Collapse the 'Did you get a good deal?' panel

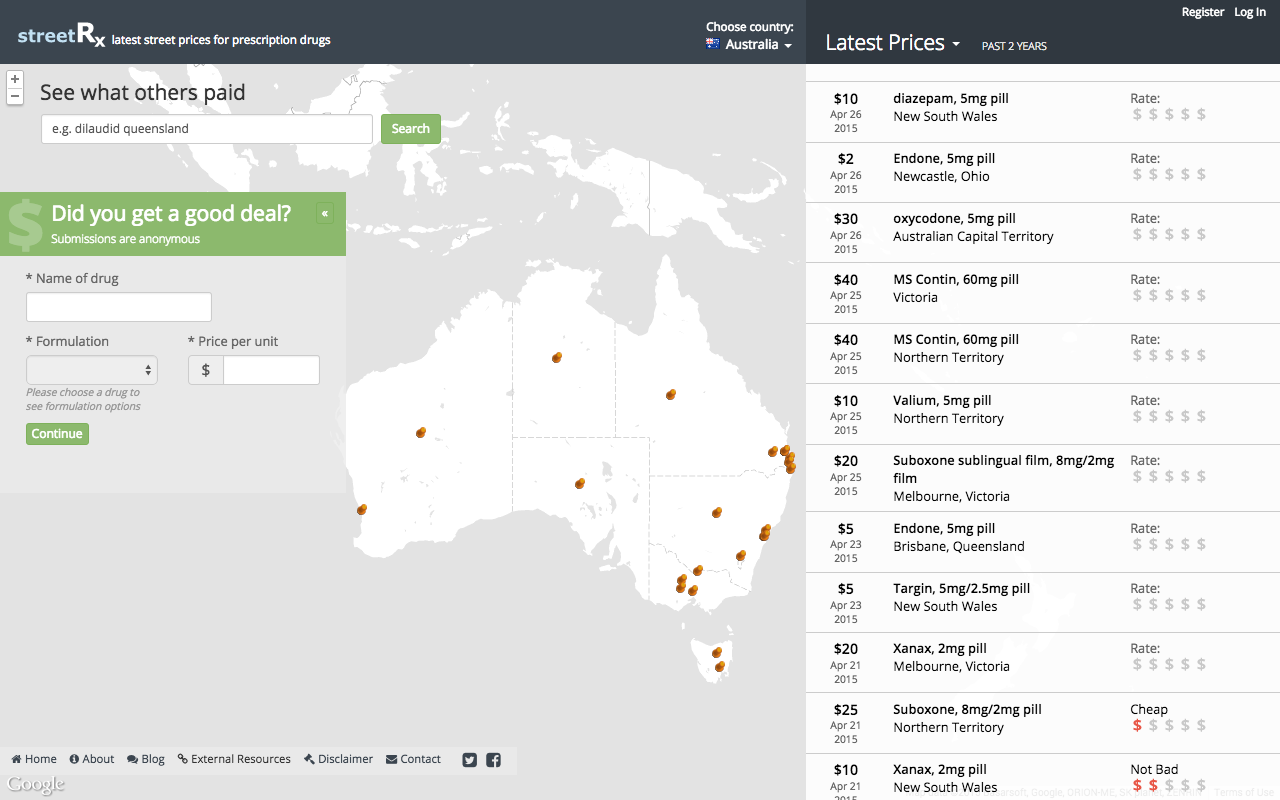click(x=324, y=213)
